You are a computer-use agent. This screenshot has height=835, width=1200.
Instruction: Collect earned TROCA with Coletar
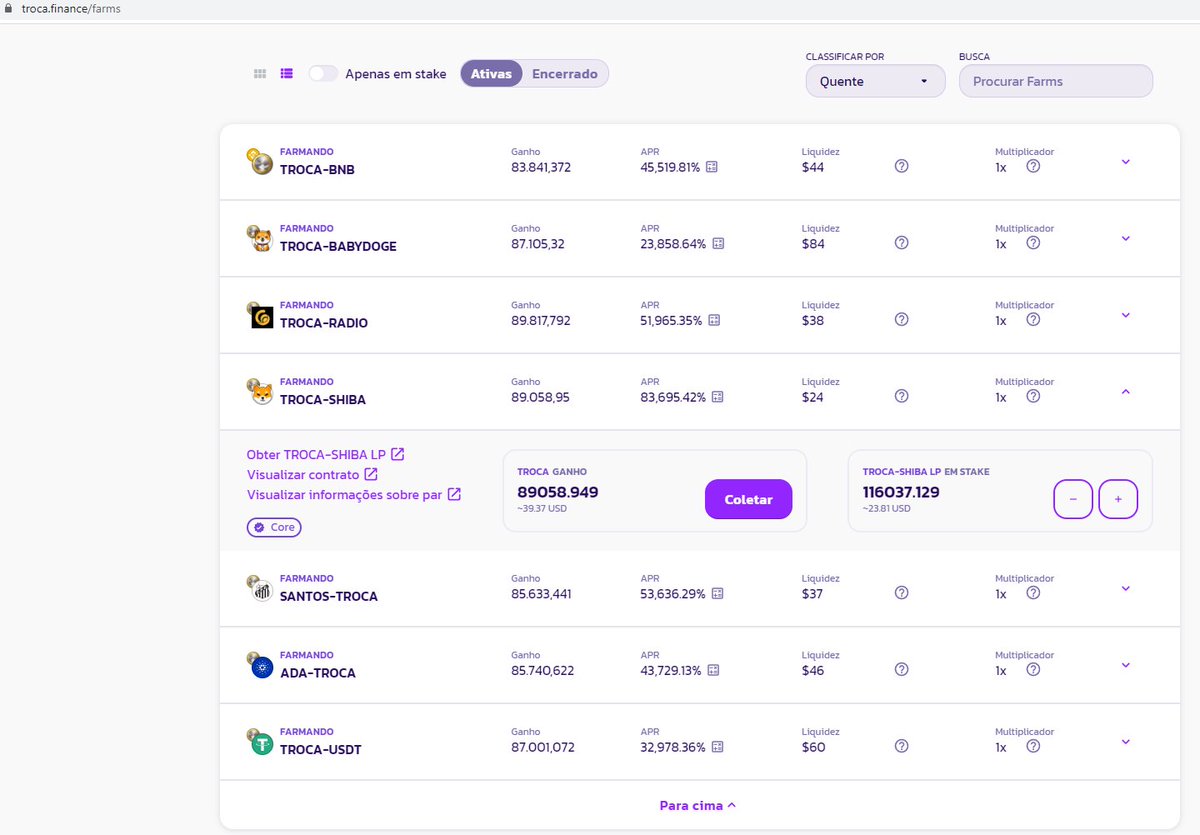(x=748, y=499)
